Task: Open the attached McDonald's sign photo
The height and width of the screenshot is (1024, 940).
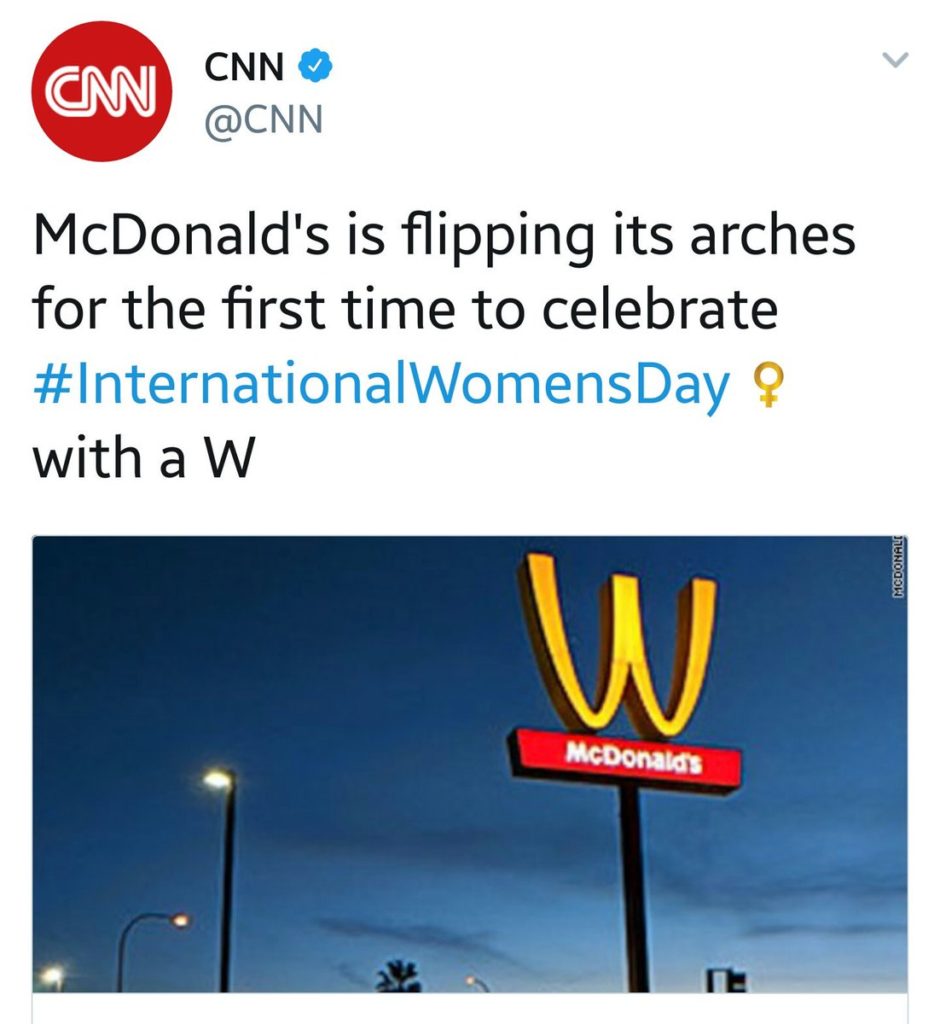Action: pos(470,764)
